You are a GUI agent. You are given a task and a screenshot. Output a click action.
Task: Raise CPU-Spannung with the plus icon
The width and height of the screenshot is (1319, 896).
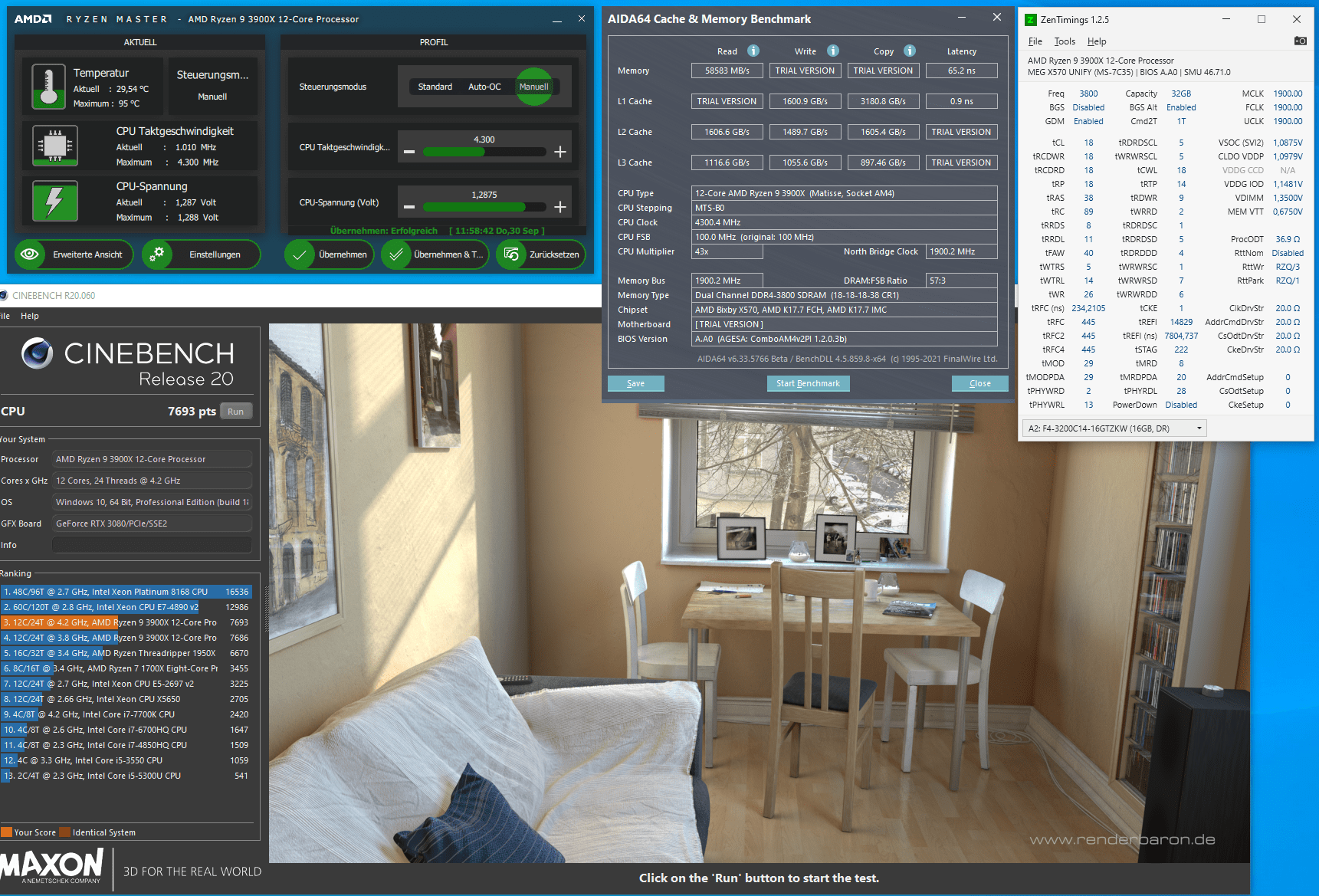(560, 207)
